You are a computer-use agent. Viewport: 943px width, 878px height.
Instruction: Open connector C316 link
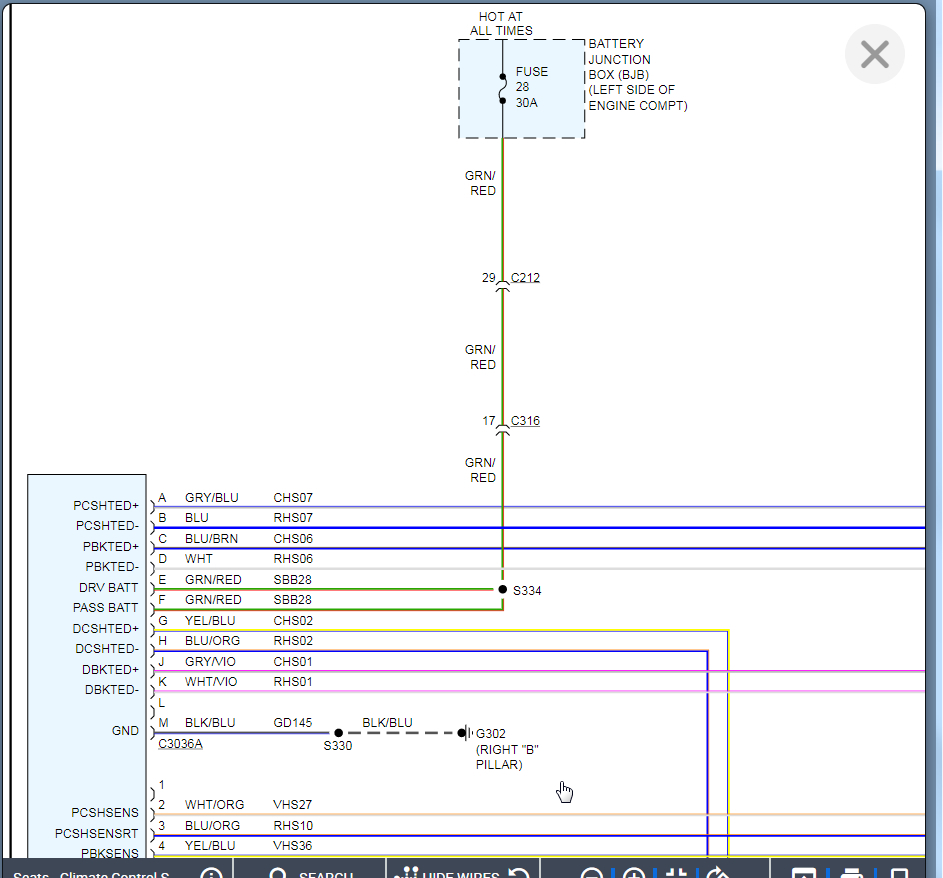[x=525, y=421]
